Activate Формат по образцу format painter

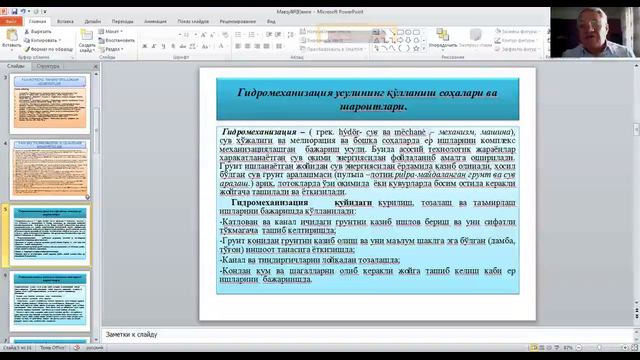click(x=49, y=49)
